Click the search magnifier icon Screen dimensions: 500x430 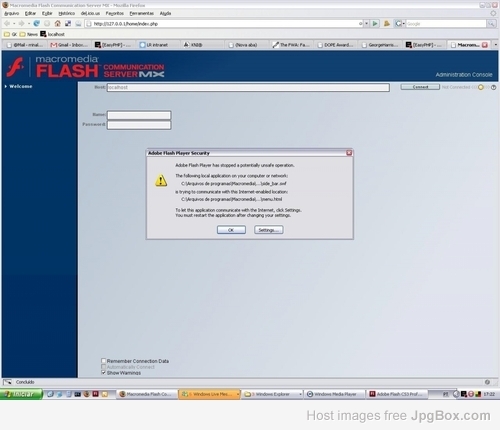click(491, 24)
